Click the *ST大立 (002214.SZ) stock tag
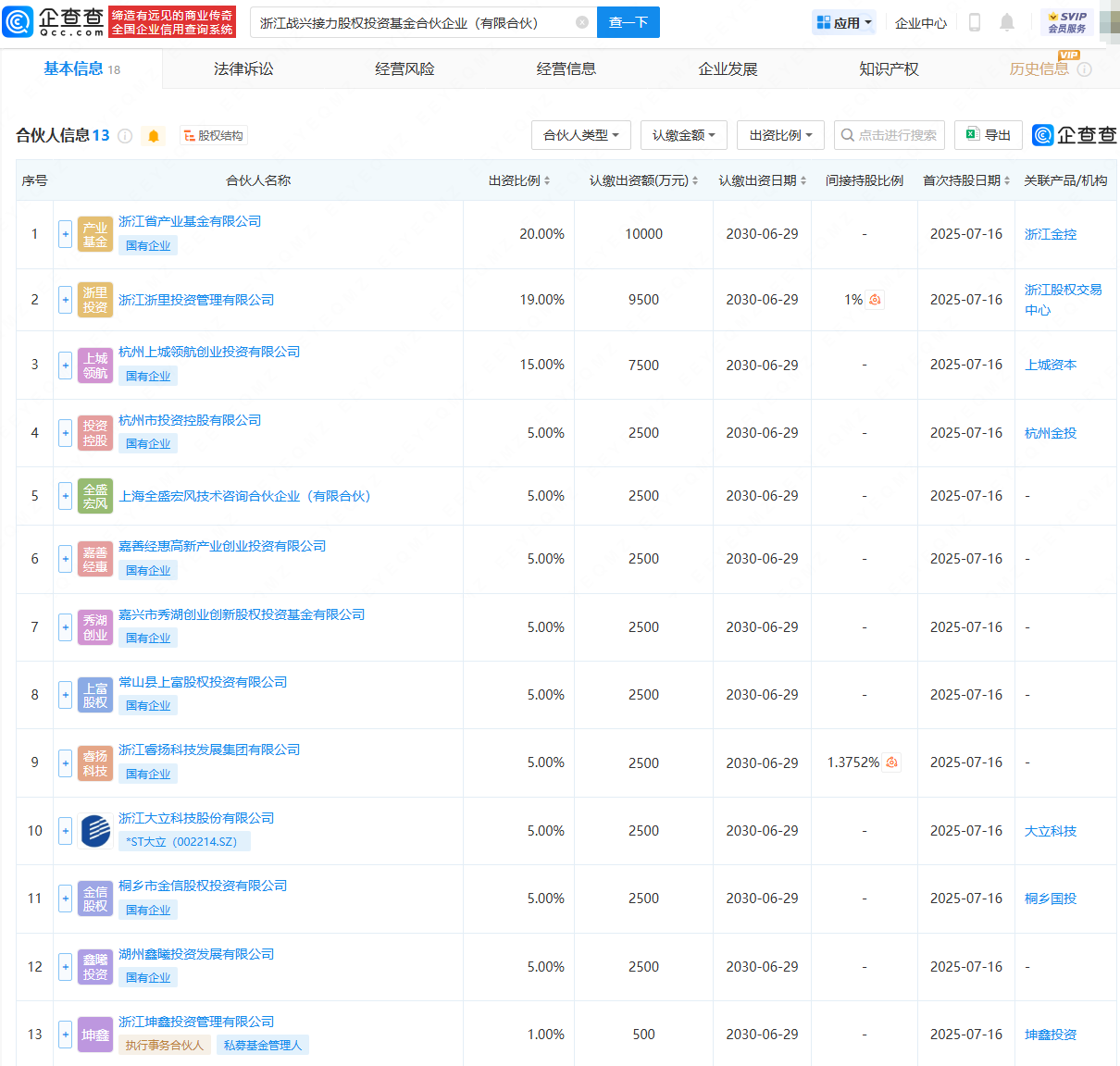The image size is (1120, 1066). tap(184, 842)
